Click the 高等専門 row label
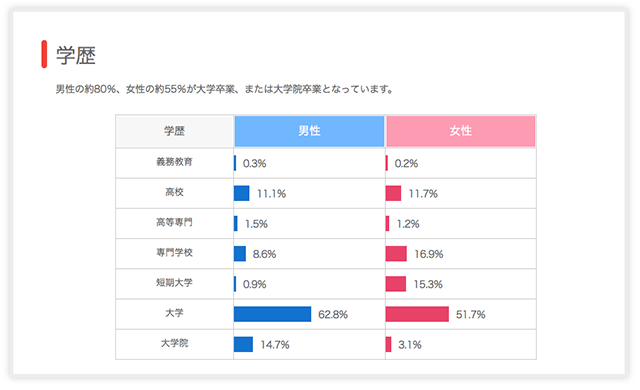640x390 pixels. coord(174,222)
